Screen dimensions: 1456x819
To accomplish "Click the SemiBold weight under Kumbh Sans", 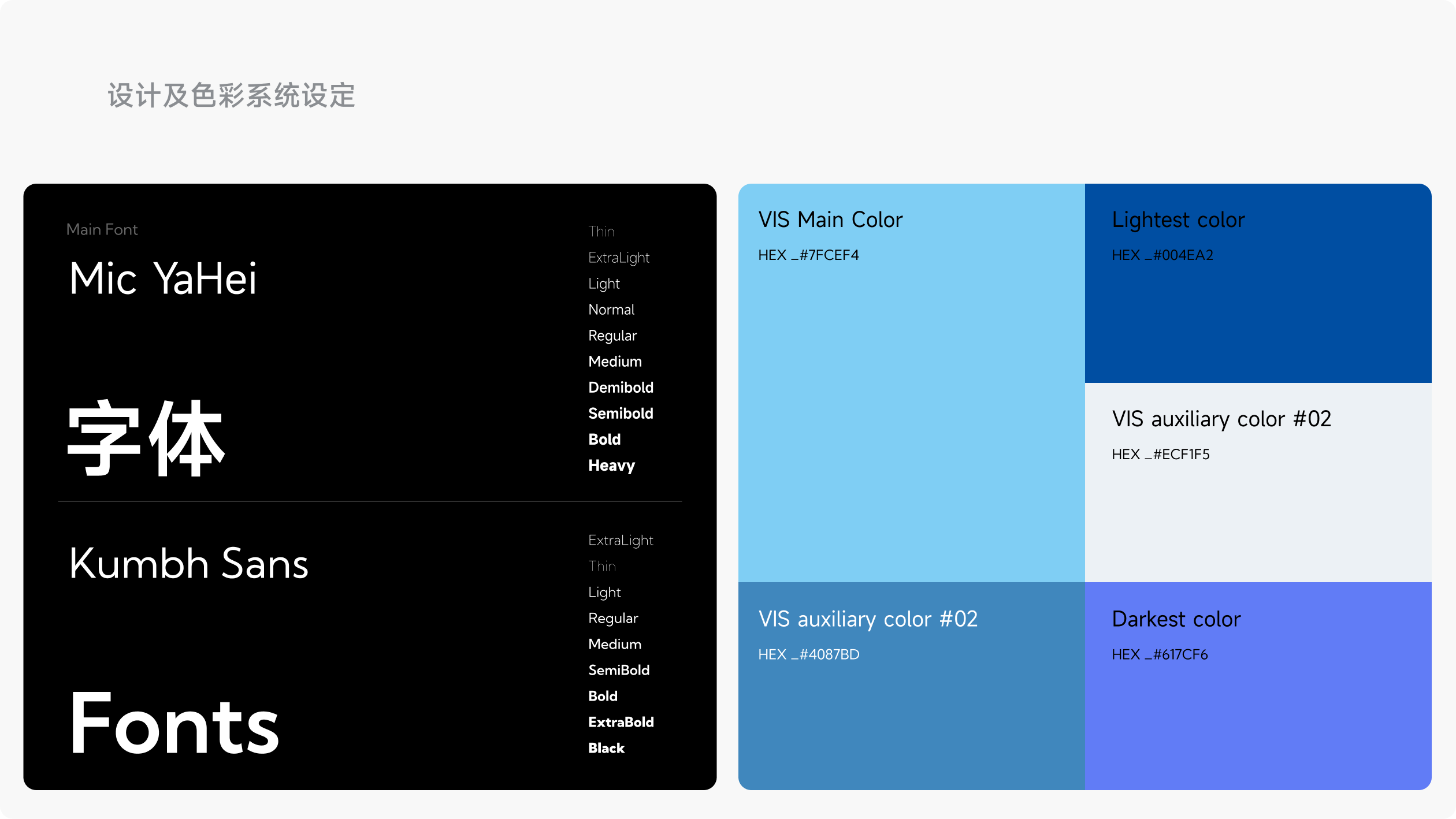I will pyautogui.click(x=619, y=670).
